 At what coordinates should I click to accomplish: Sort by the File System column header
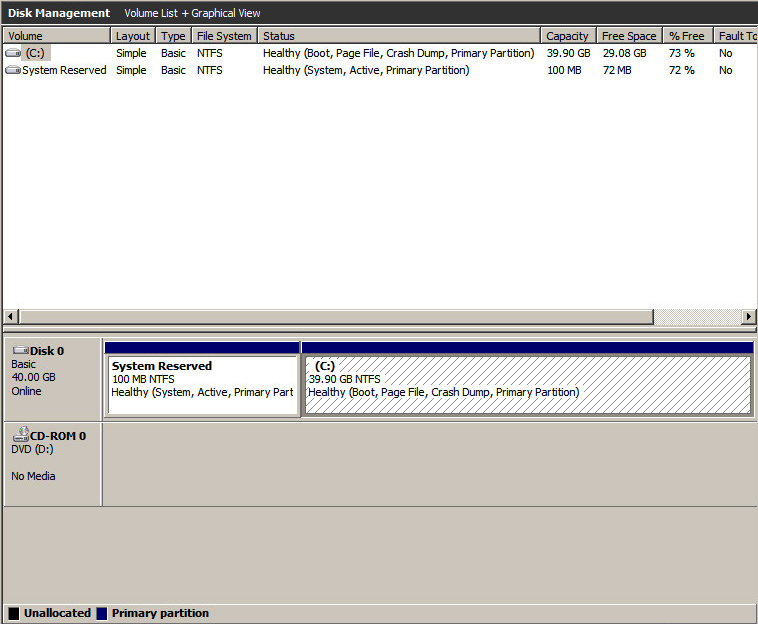point(224,36)
